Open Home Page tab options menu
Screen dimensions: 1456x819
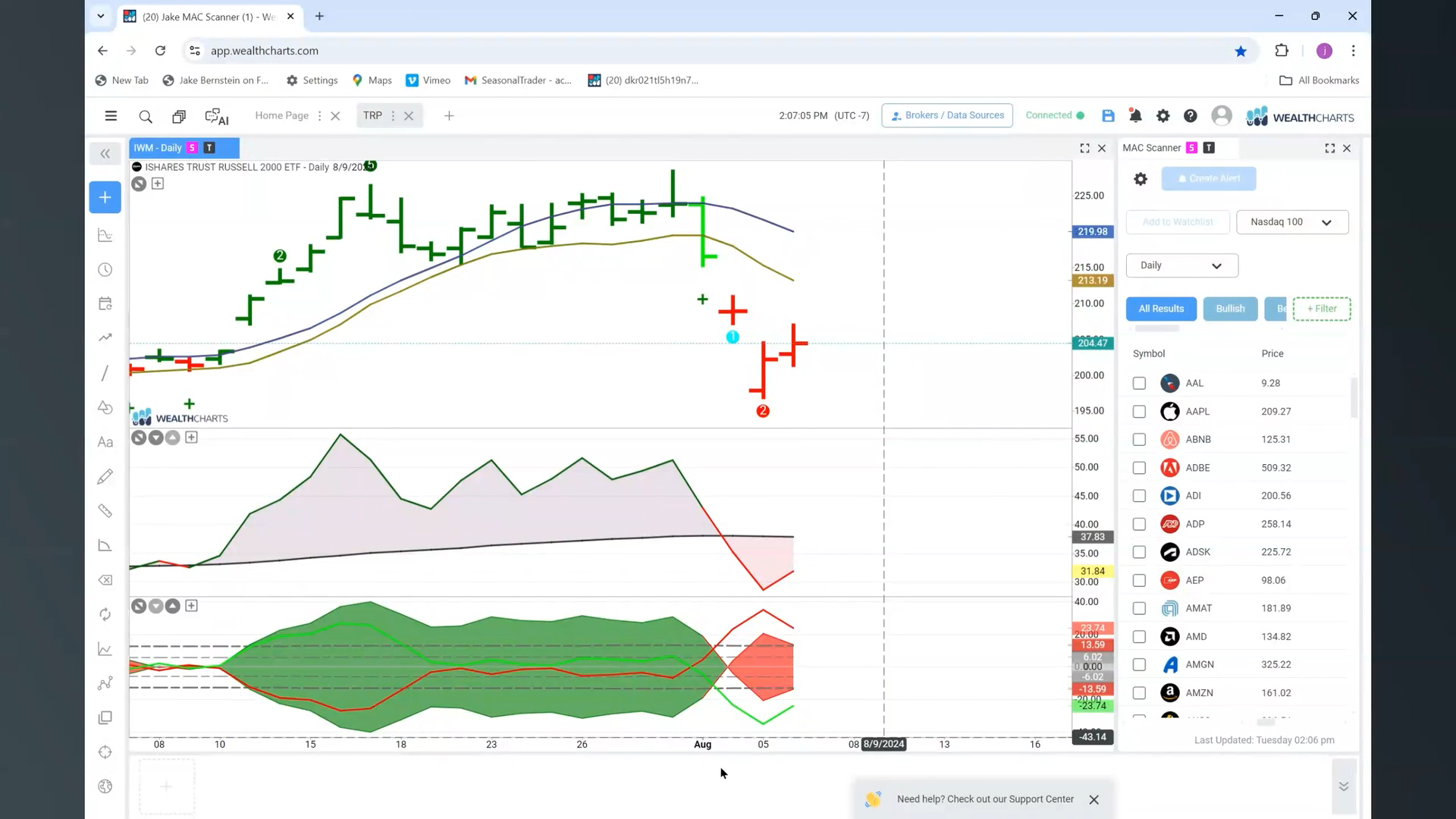pyautogui.click(x=319, y=116)
